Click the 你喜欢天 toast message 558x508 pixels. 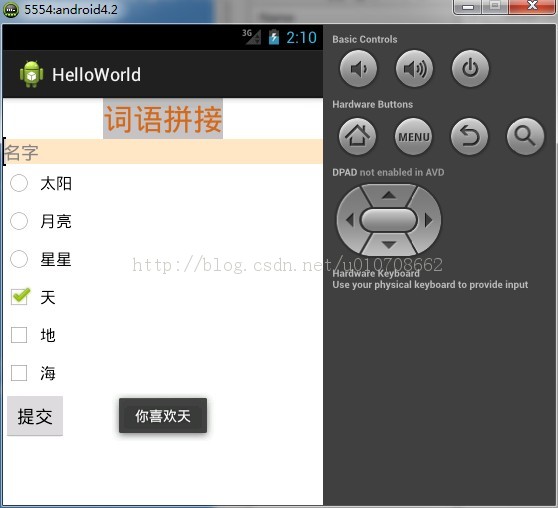163,415
